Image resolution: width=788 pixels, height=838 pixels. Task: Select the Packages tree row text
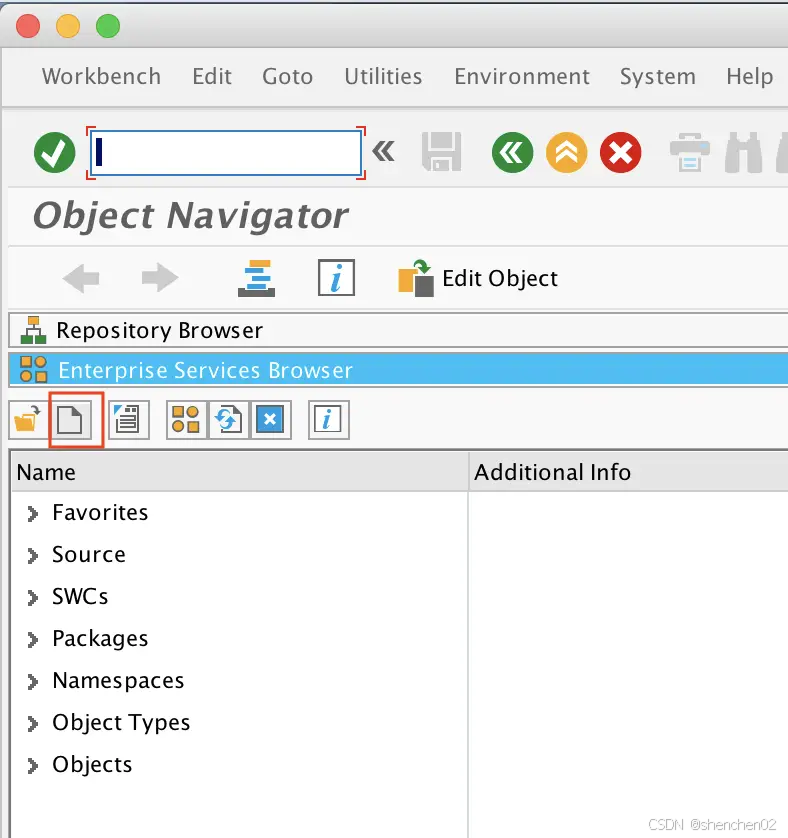tap(100, 639)
